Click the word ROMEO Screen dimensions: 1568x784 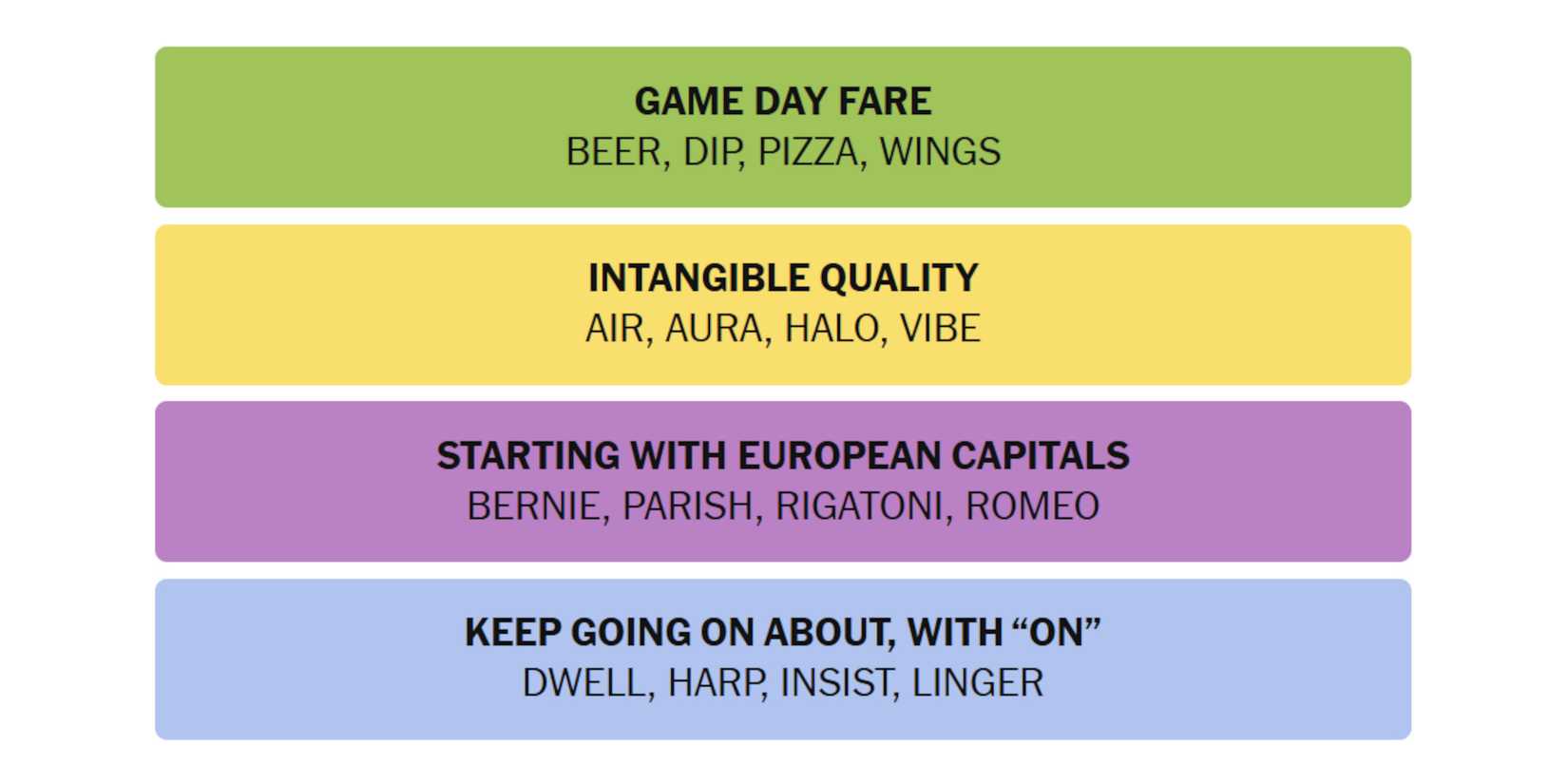click(1032, 507)
